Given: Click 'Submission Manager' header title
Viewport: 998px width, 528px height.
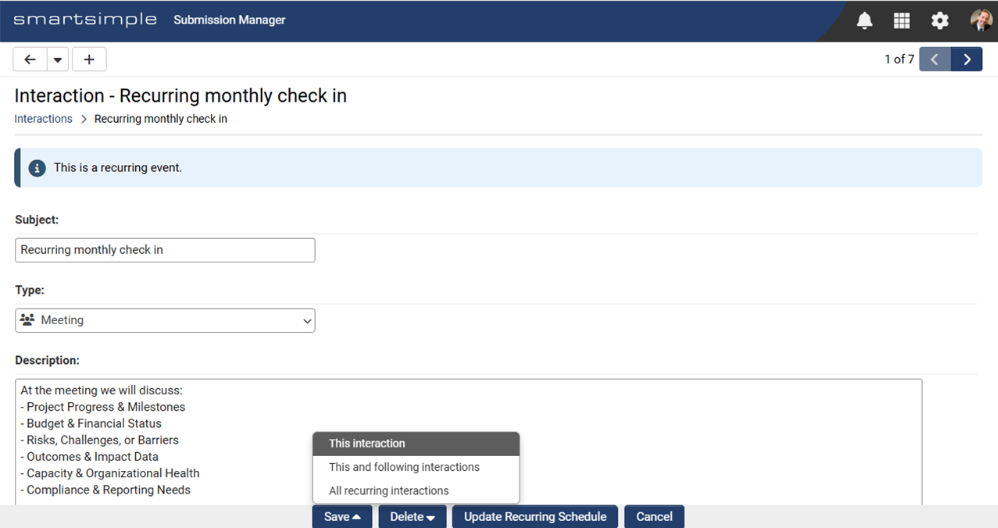Looking at the screenshot, I should point(229,20).
